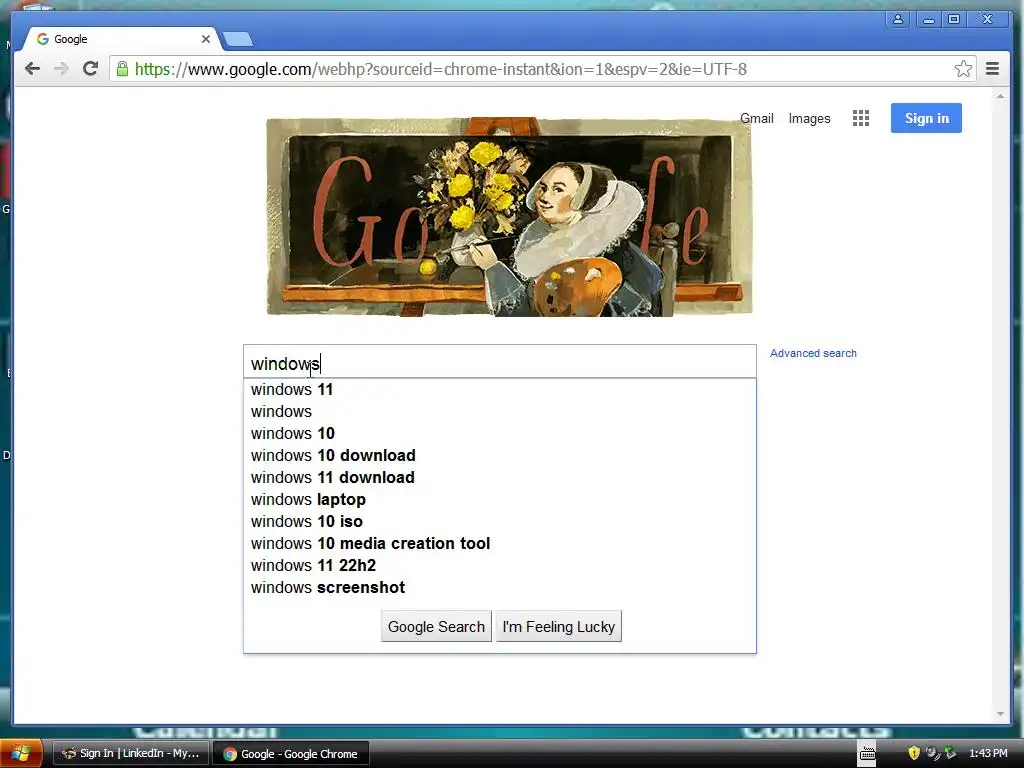The height and width of the screenshot is (768, 1024).
Task: Select suggestion "windows 11"
Action: click(500, 390)
